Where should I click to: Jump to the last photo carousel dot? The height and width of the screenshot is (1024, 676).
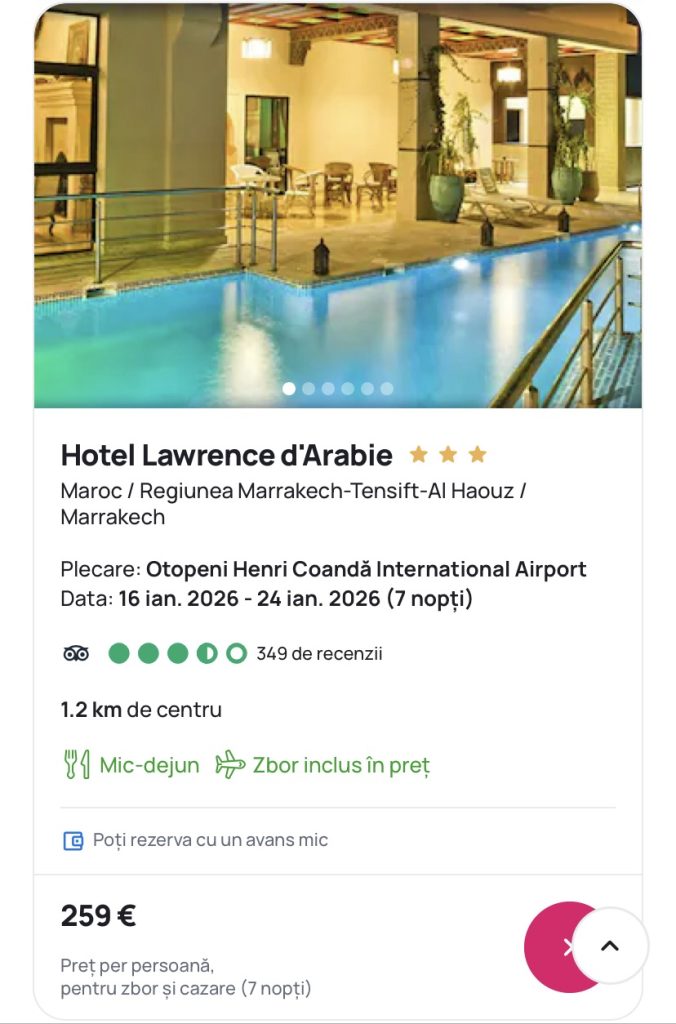(387, 389)
